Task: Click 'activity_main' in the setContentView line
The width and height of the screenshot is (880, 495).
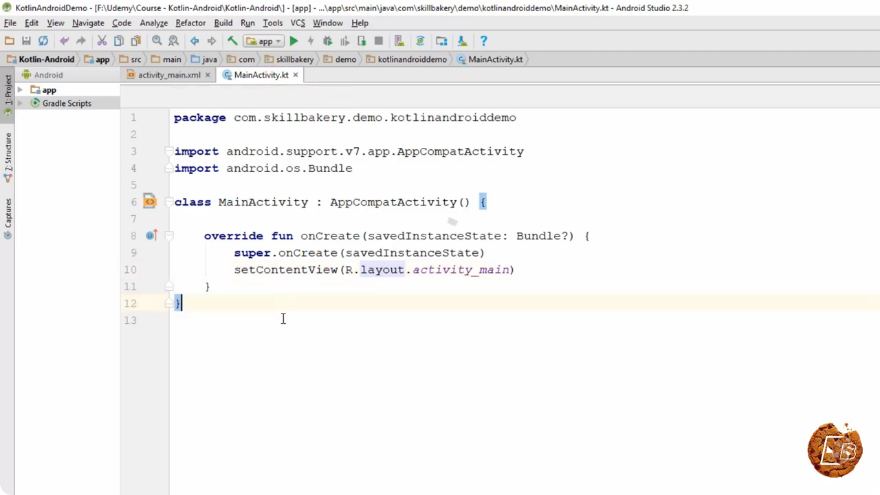Action: click(x=461, y=269)
